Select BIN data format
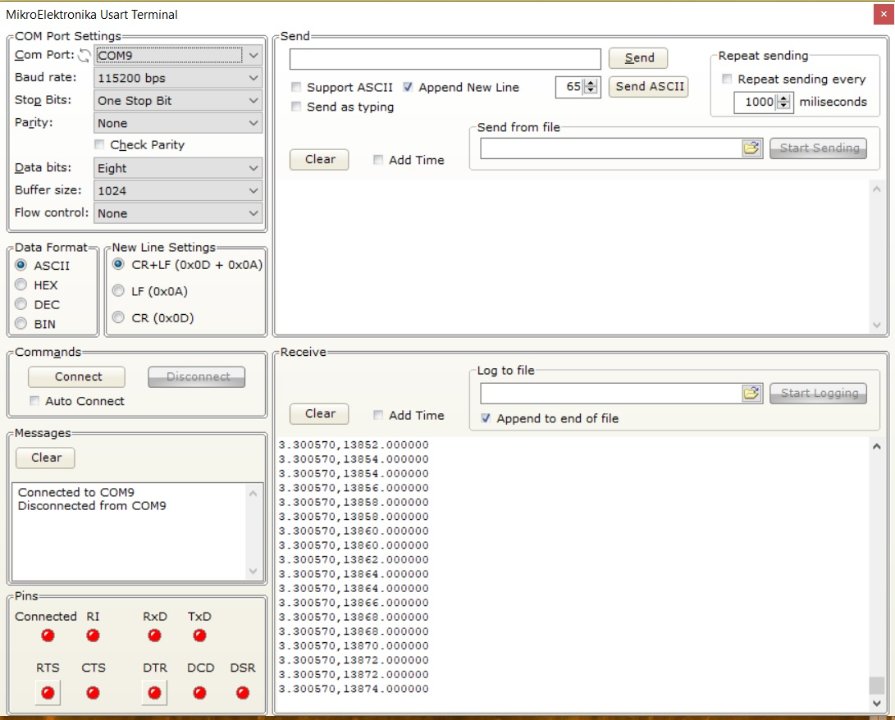 coord(21,323)
